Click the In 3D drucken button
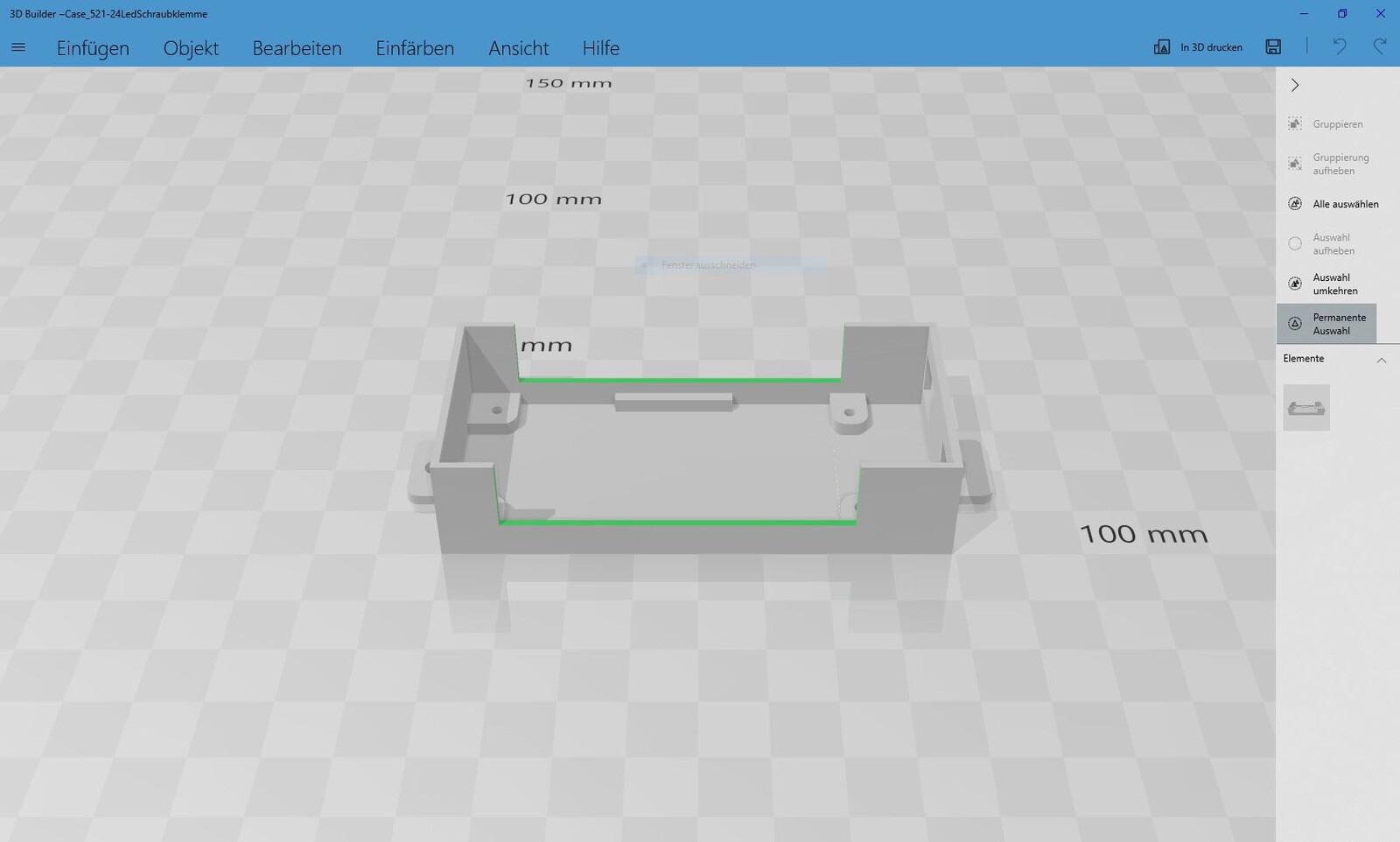Image resolution: width=1400 pixels, height=842 pixels. tap(1211, 47)
